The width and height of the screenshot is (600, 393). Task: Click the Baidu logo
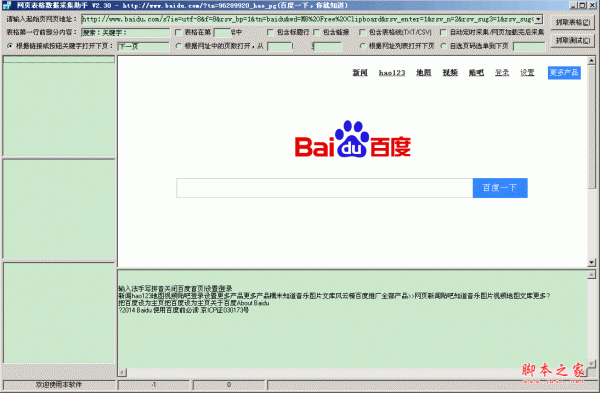tap(352, 139)
